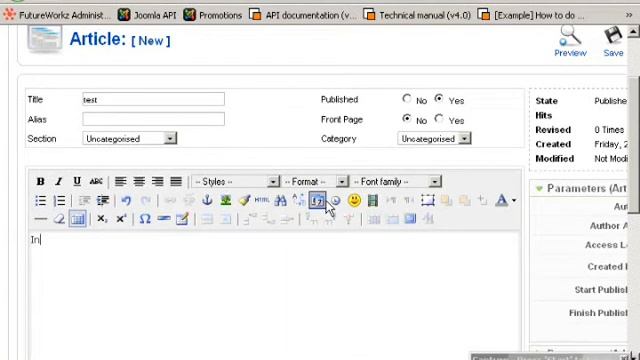Insert an image via tree icon
The height and width of the screenshot is (360, 640).
(226, 200)
